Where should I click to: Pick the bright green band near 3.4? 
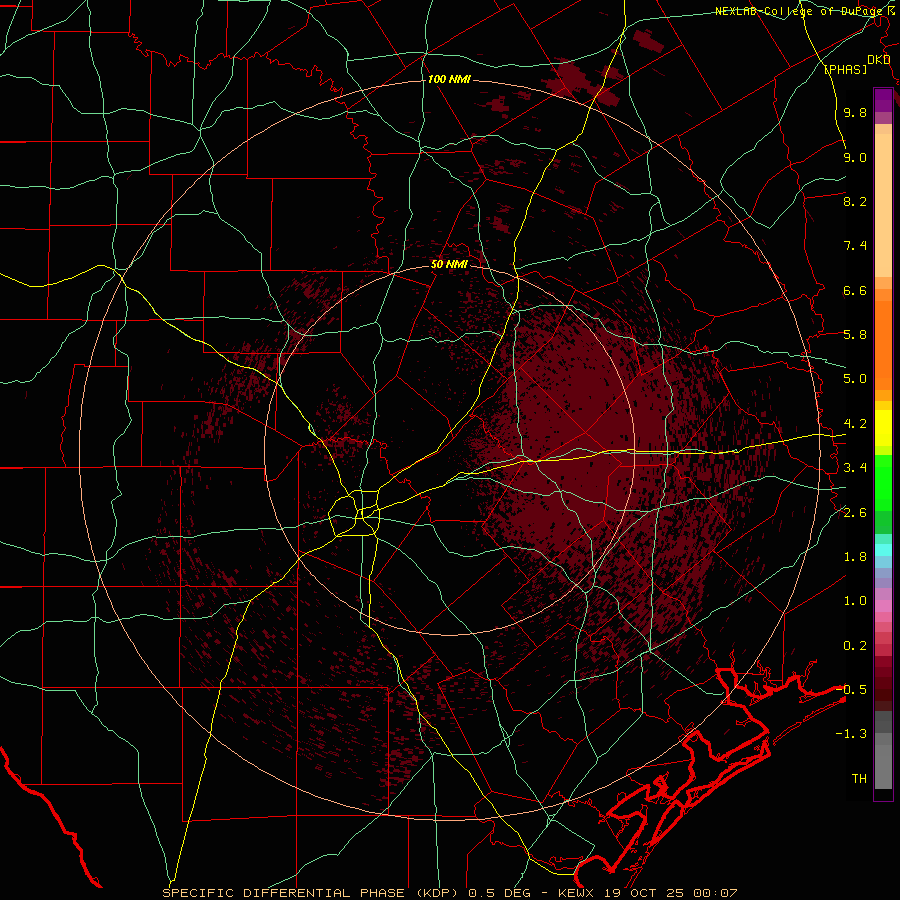click(883, 482)
